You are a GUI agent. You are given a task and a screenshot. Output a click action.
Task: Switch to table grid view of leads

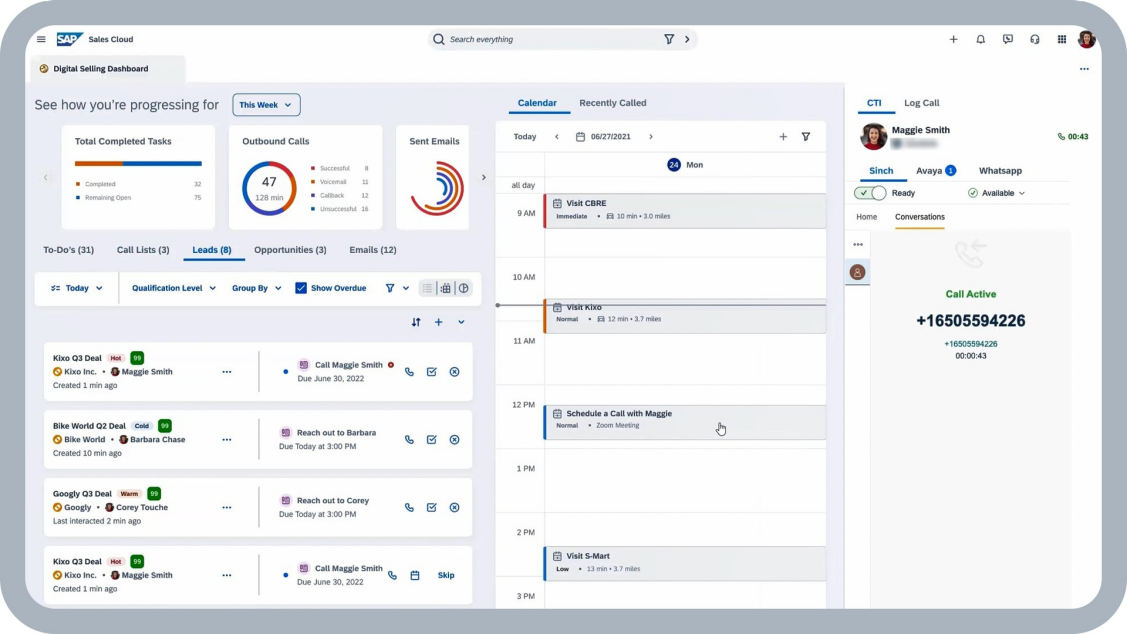(446, 288)
